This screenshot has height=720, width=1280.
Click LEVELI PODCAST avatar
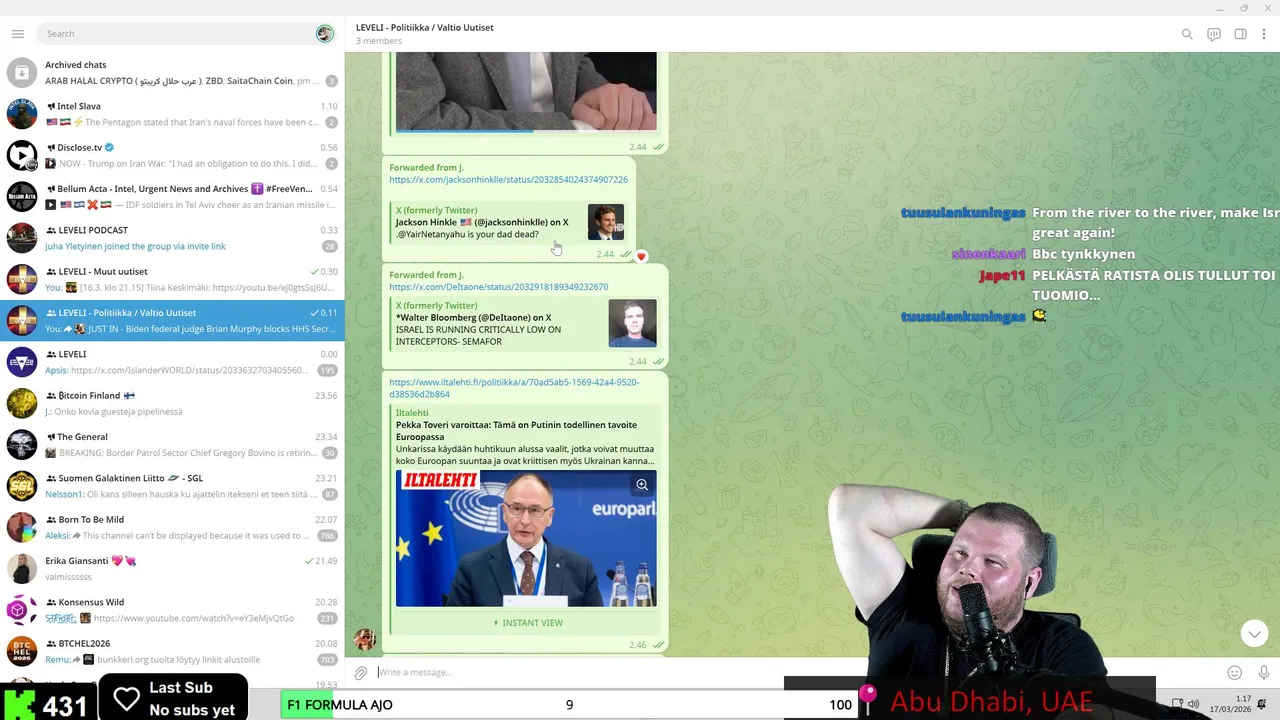point(22,238)
